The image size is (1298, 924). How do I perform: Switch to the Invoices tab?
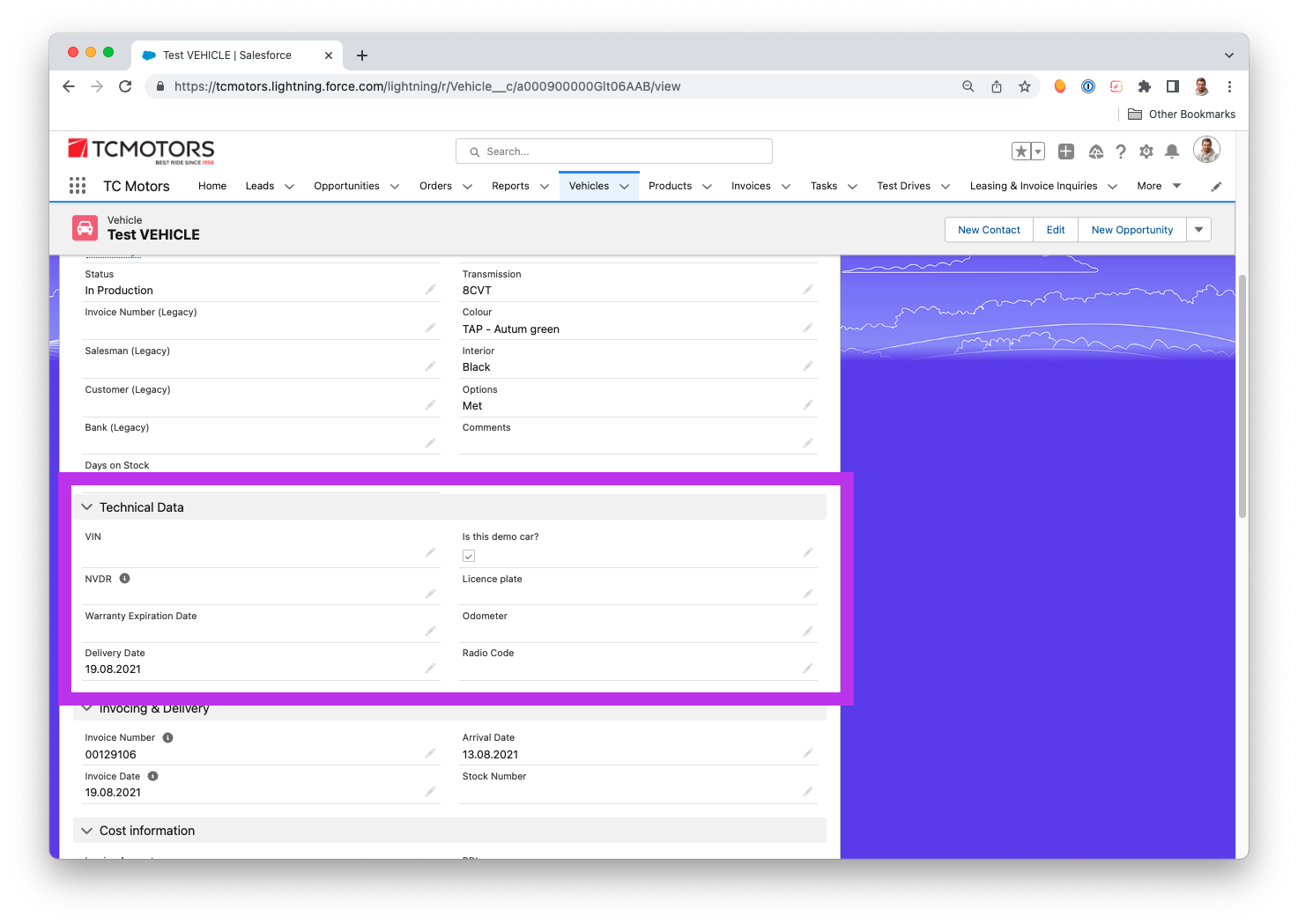tap(751, 186)
